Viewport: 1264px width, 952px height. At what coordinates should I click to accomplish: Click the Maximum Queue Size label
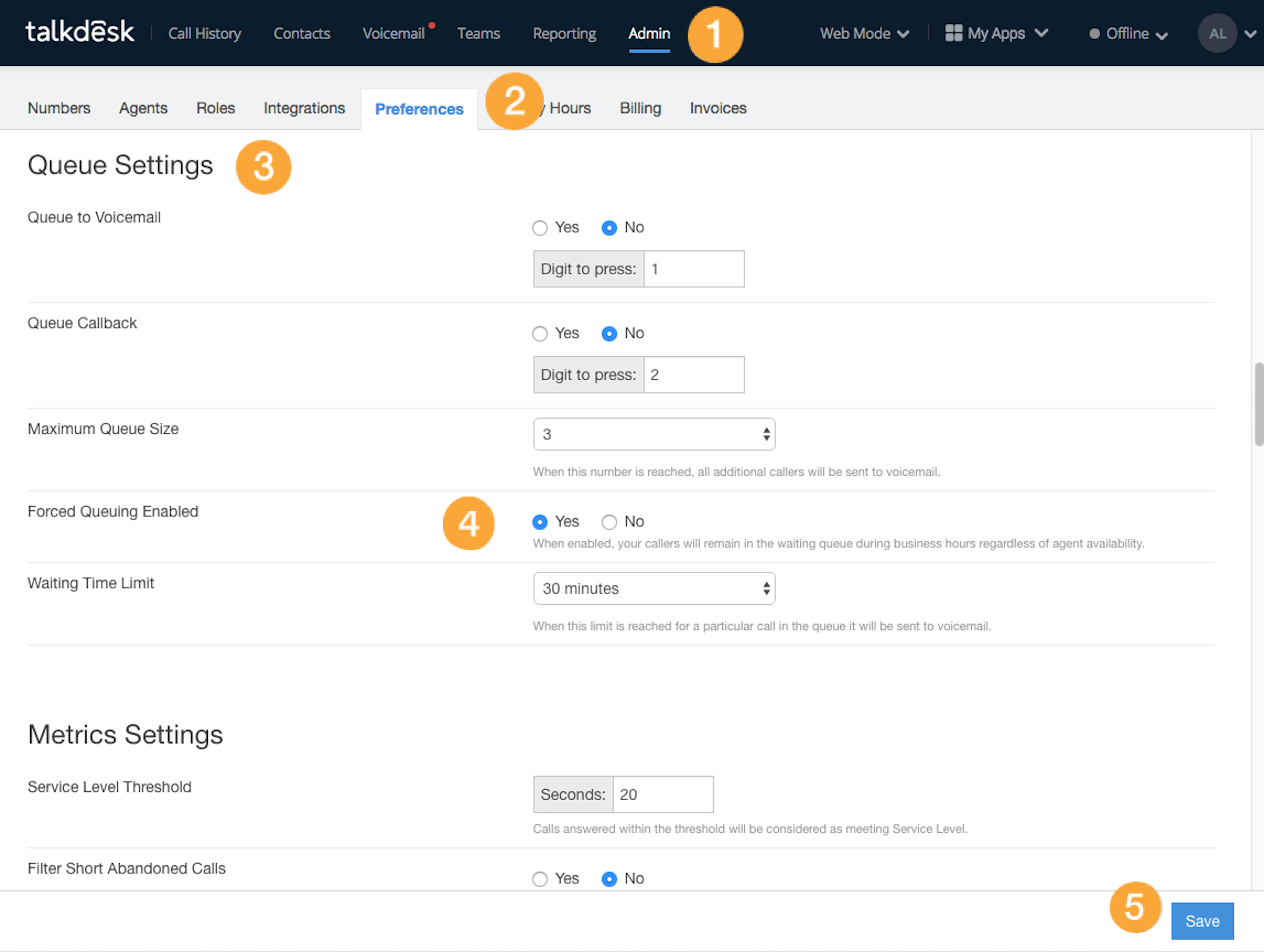coord(103,429)
